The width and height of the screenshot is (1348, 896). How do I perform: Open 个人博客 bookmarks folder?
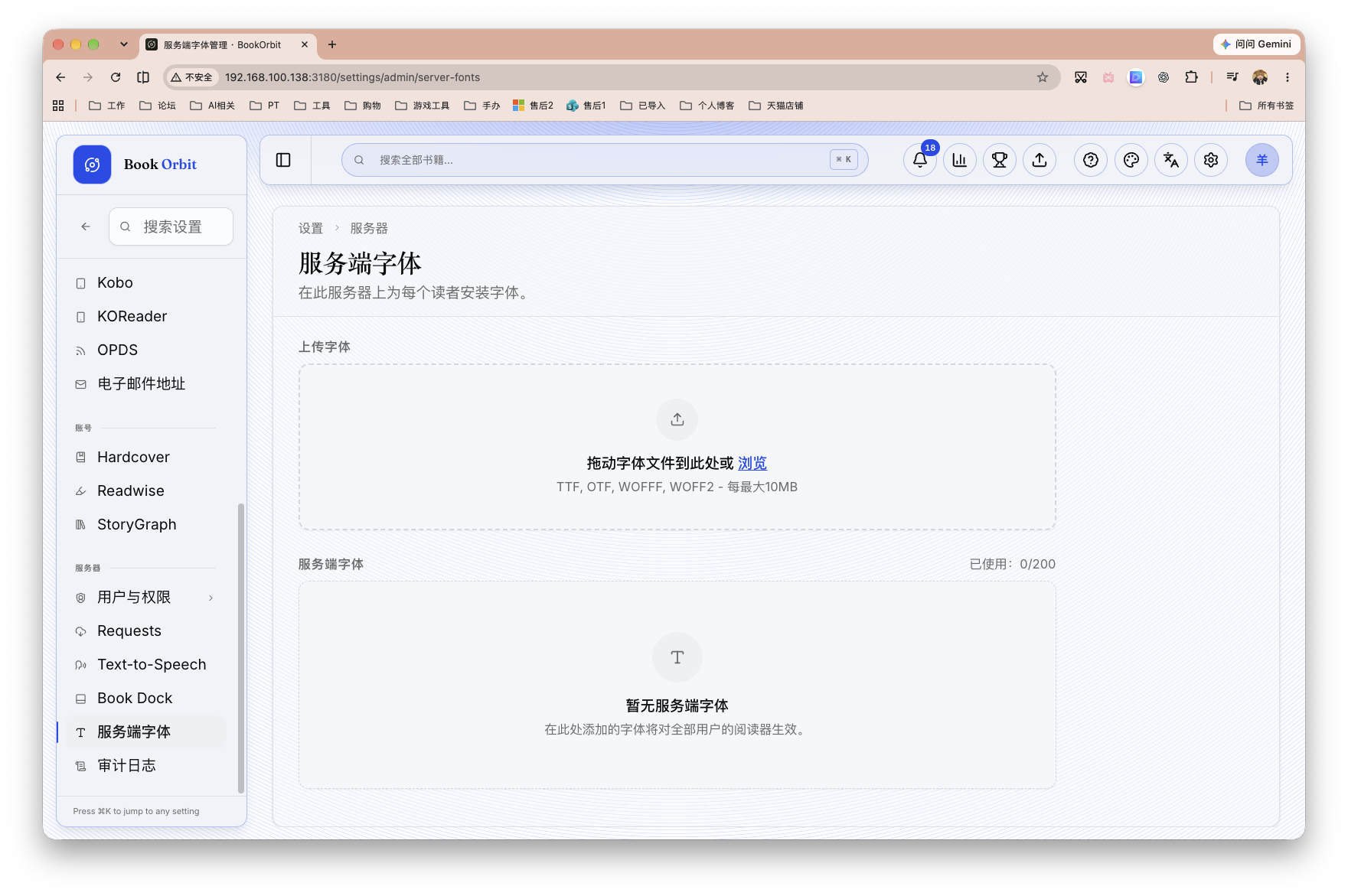click(707, 106)
